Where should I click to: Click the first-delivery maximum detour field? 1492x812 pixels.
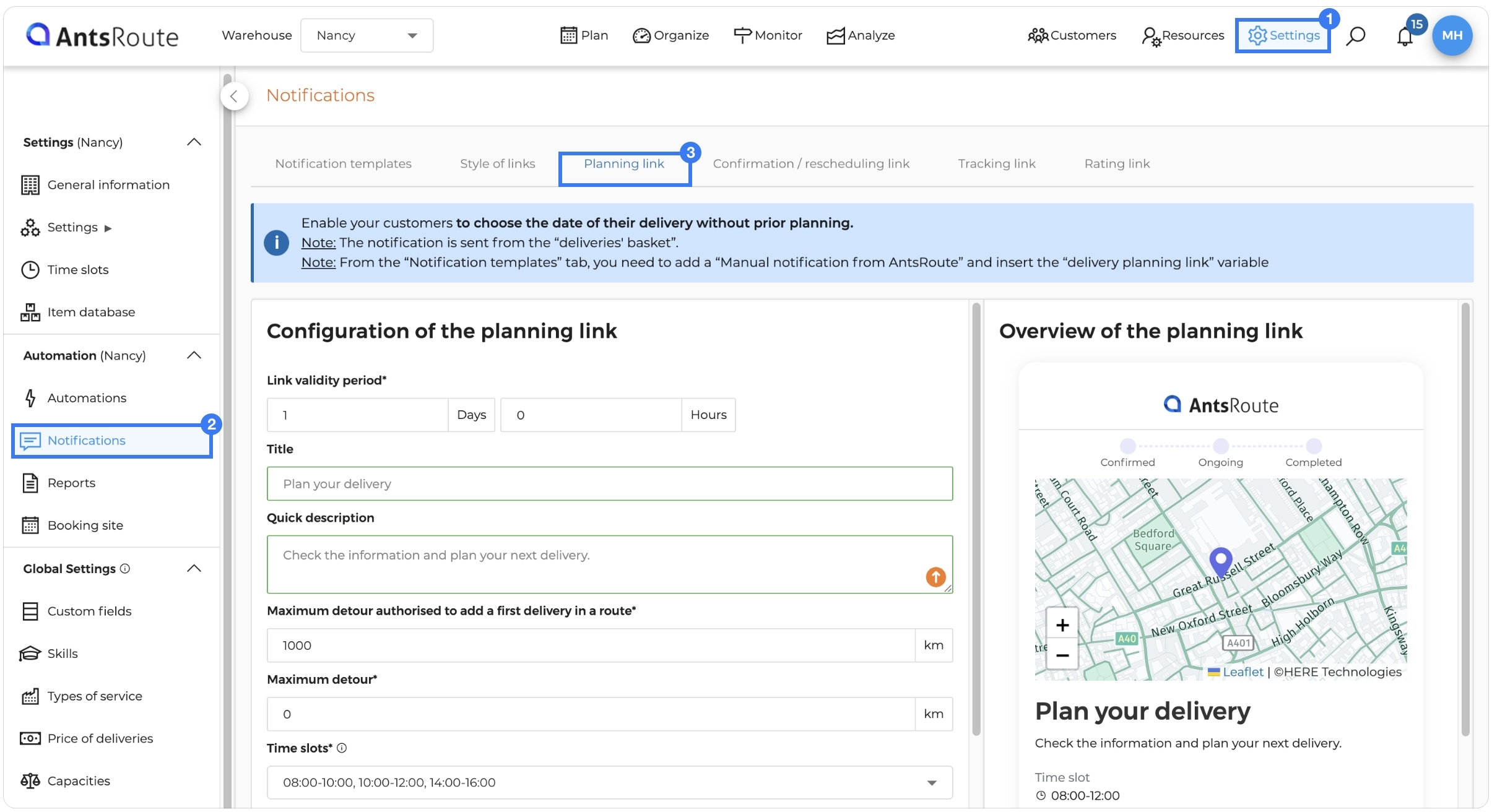click(591, 646)
